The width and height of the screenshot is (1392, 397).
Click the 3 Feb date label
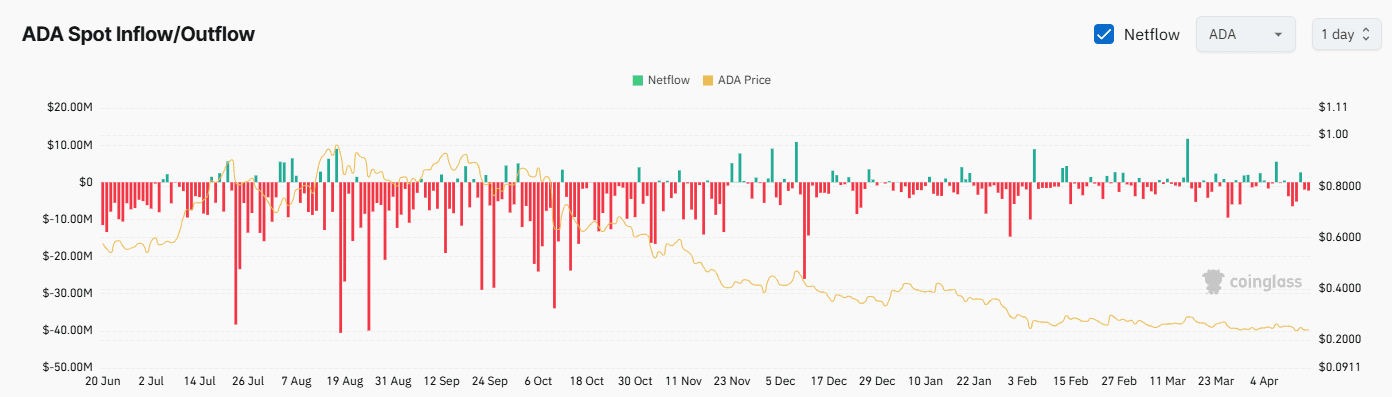pyautogui.click(x=1023, y=381)
